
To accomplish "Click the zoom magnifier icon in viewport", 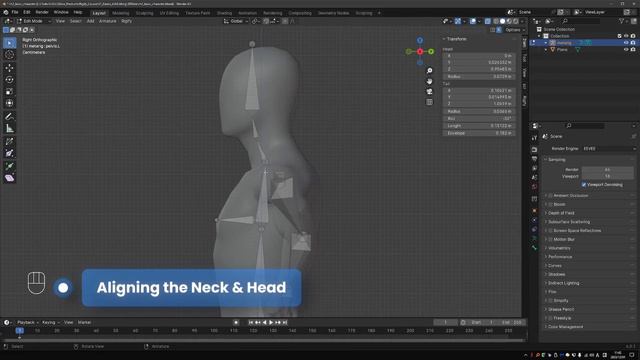I will point(429,71).
